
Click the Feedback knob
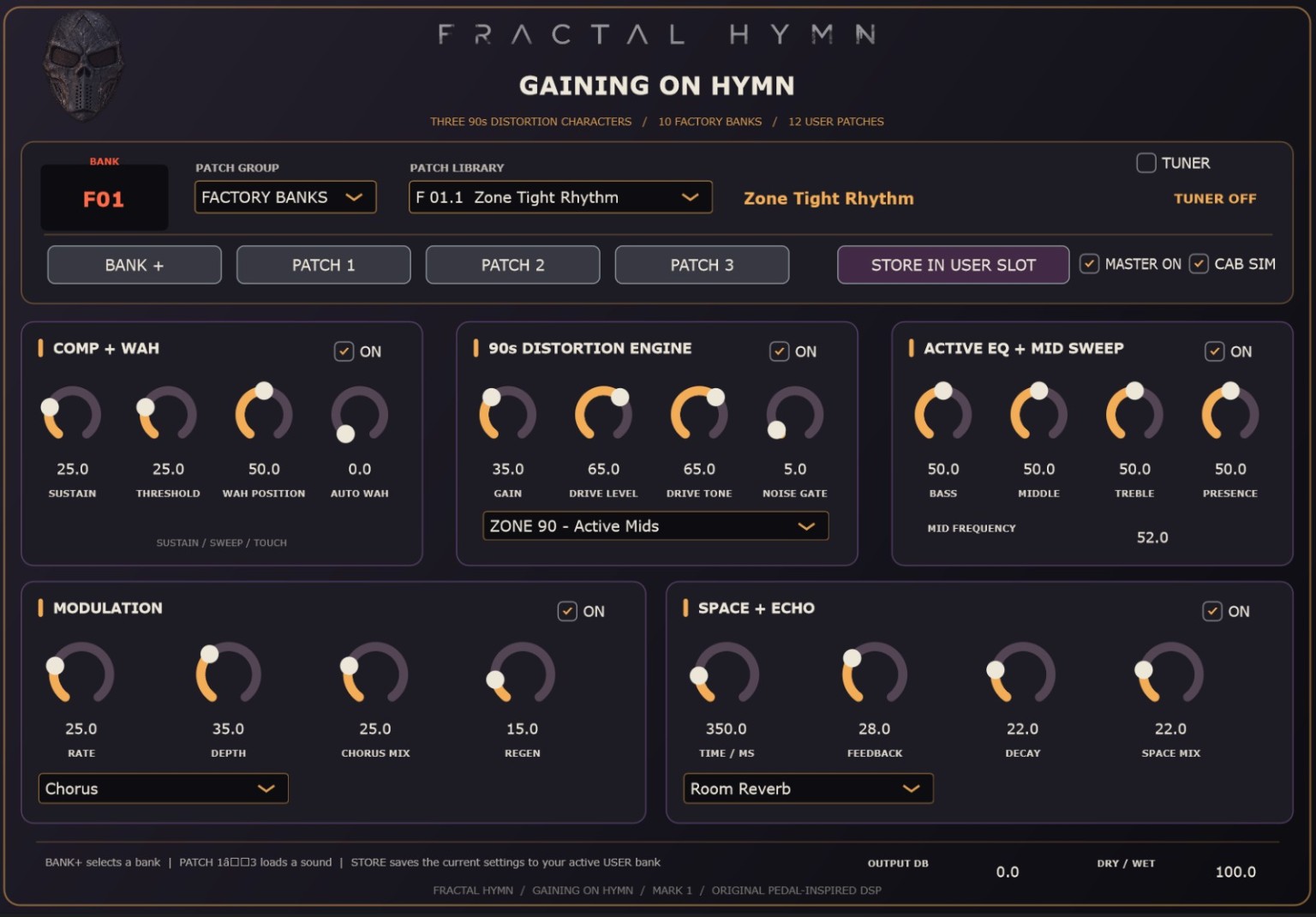coord(875,674)
